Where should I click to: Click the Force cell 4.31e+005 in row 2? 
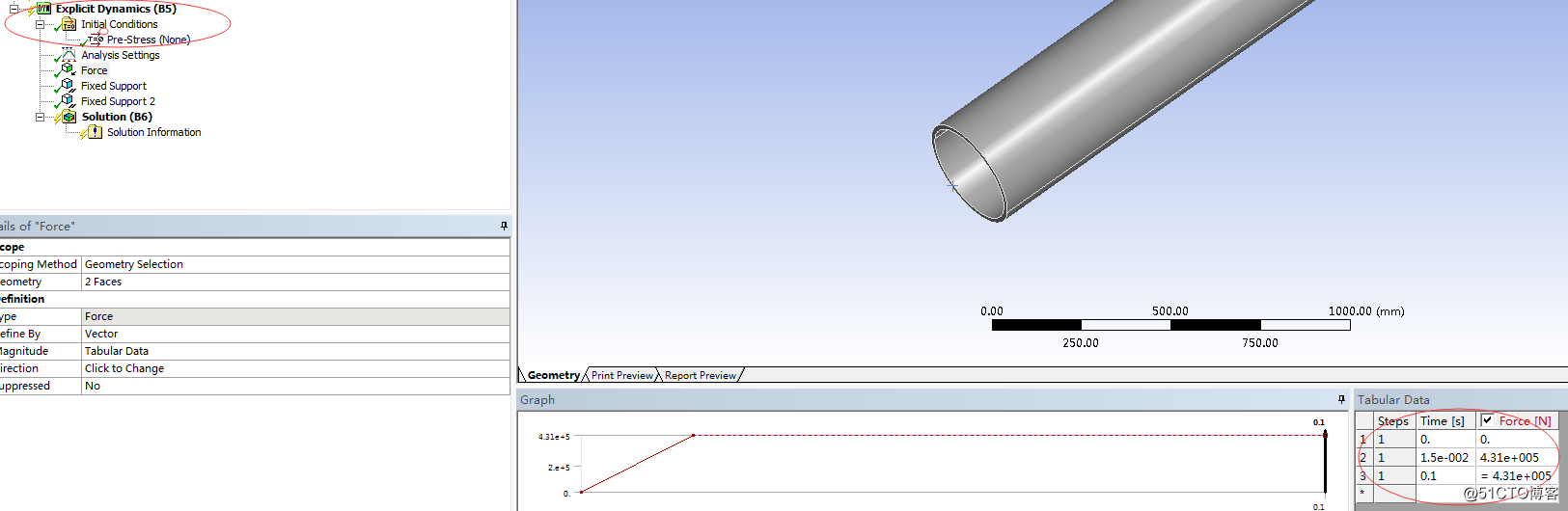(x=1517, y=458)
